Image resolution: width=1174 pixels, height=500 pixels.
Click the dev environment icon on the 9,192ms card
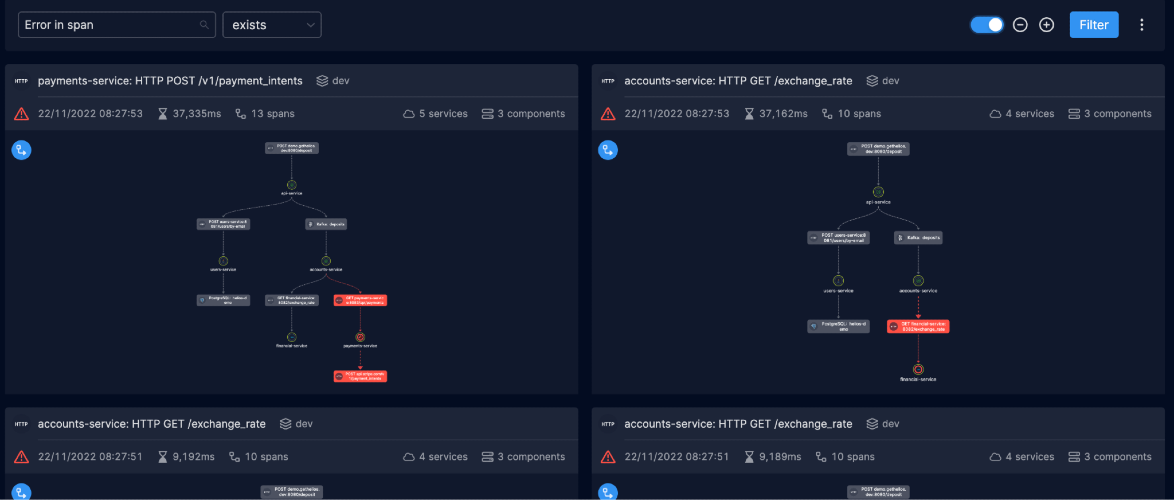point(285,424)
